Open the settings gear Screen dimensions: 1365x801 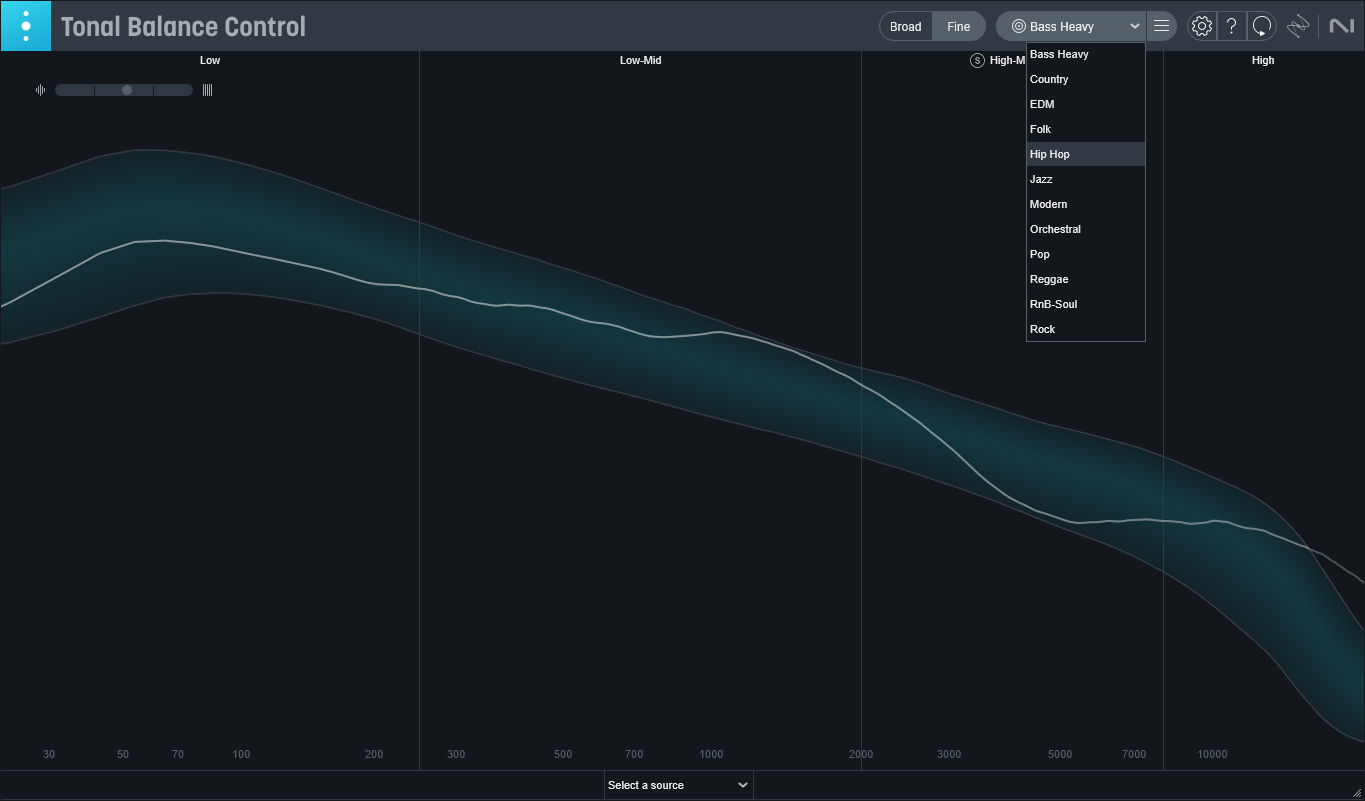tap(1202, 27)
